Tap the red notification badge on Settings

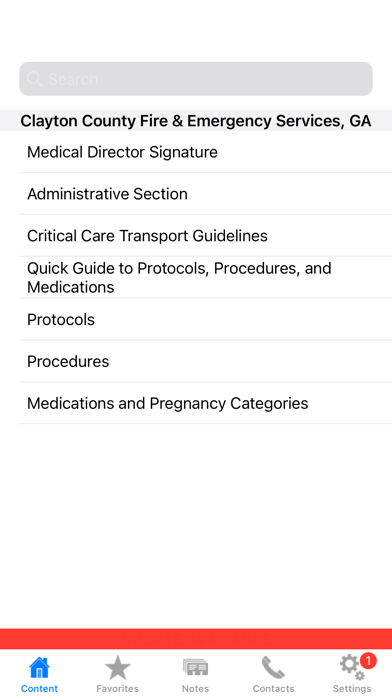[368, 660]
